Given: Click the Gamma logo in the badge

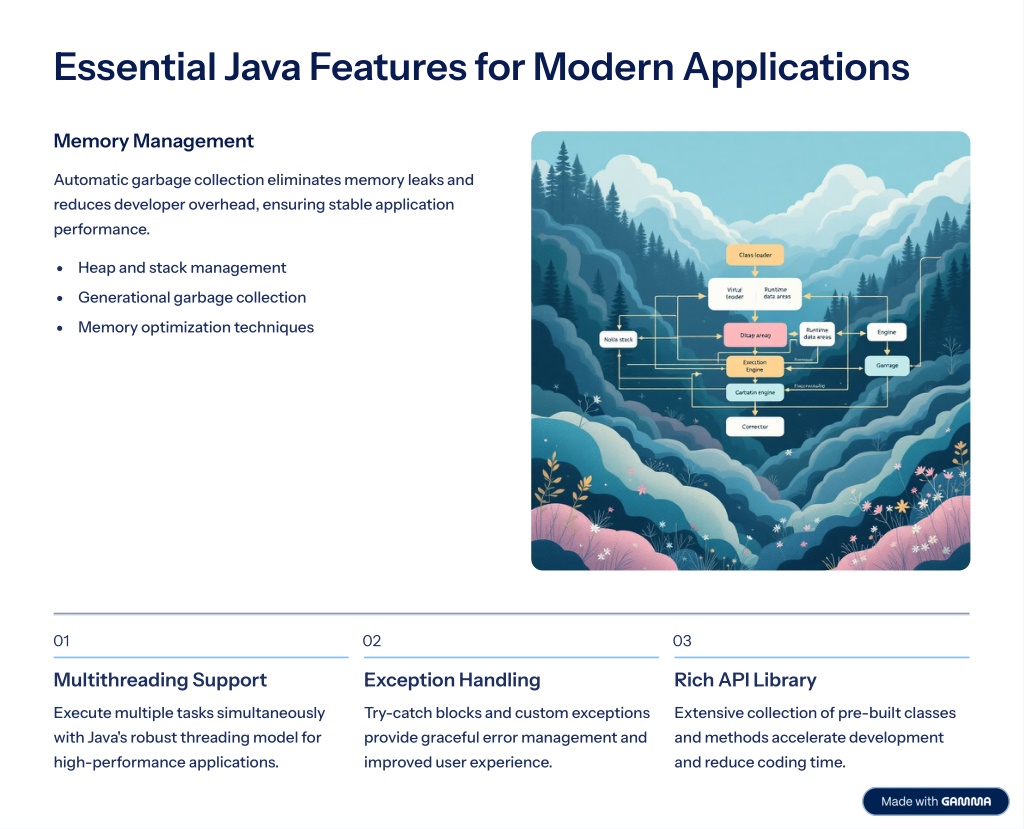Looking at the screenshot, I should point(966,801).
